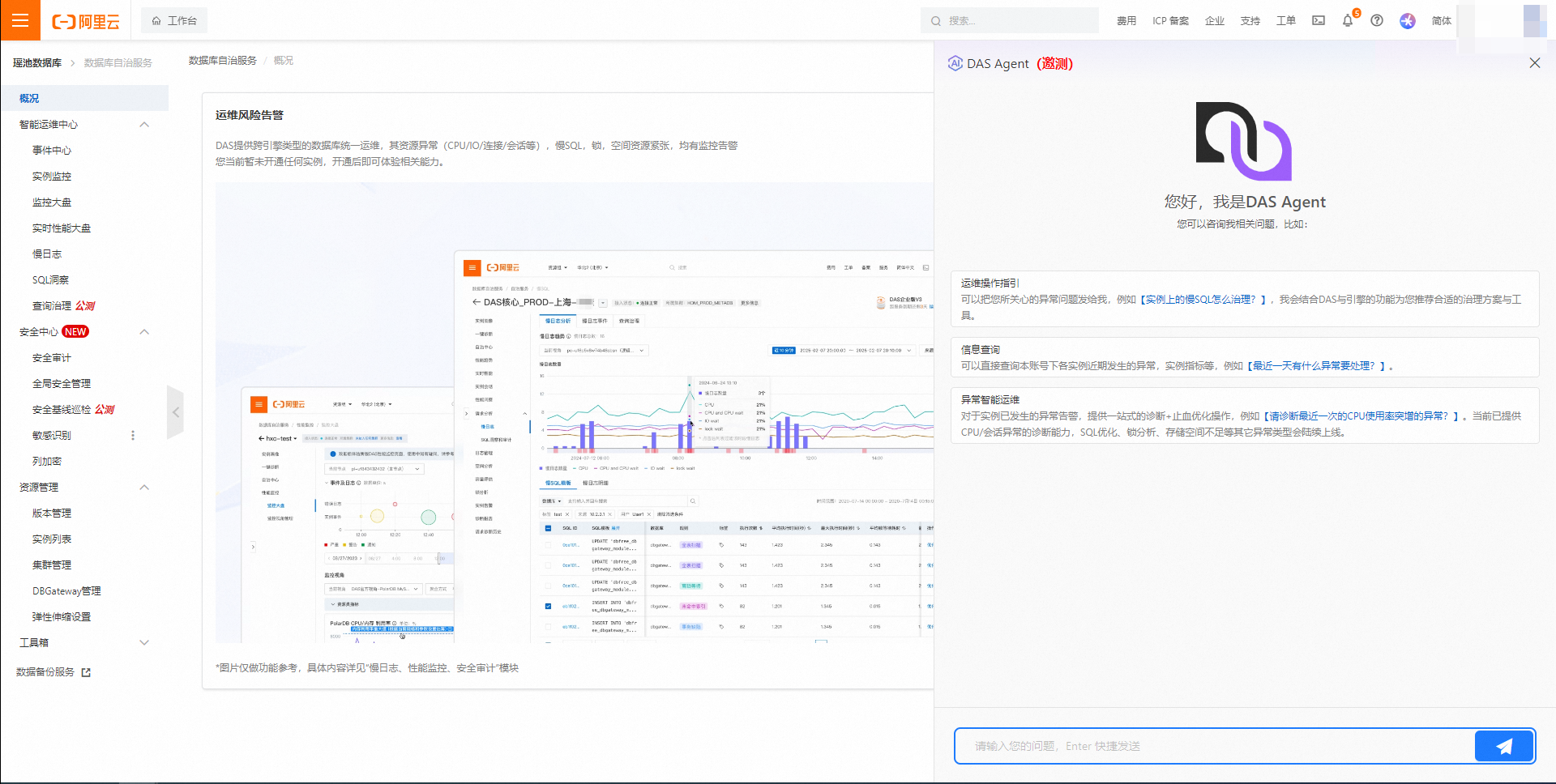Focus the DAS Agent question input field
Viewport: 1556px width, 784px height.
coord(1215,746)
